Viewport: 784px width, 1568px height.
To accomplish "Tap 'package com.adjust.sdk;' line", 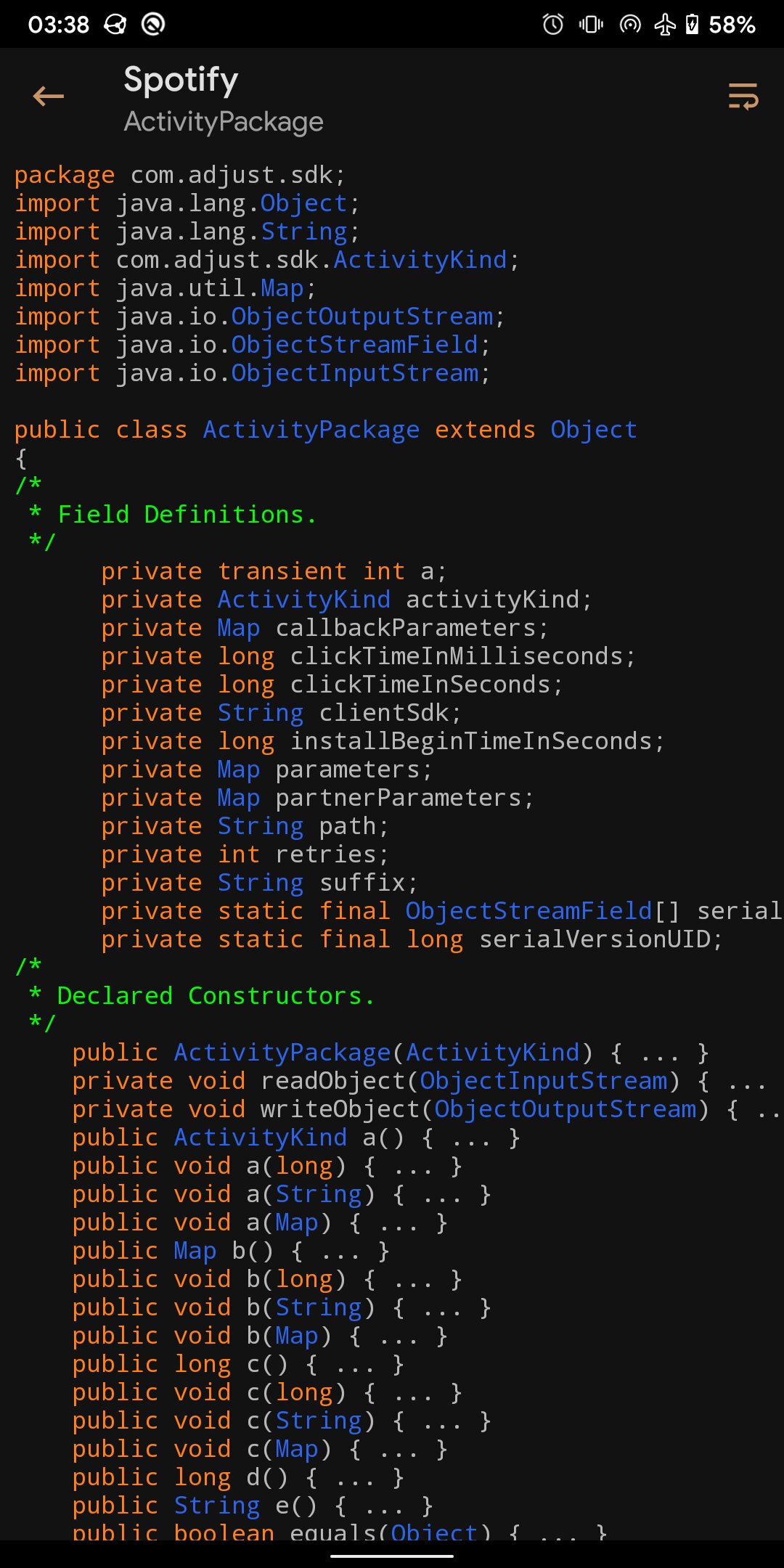I will pos(180,175).
